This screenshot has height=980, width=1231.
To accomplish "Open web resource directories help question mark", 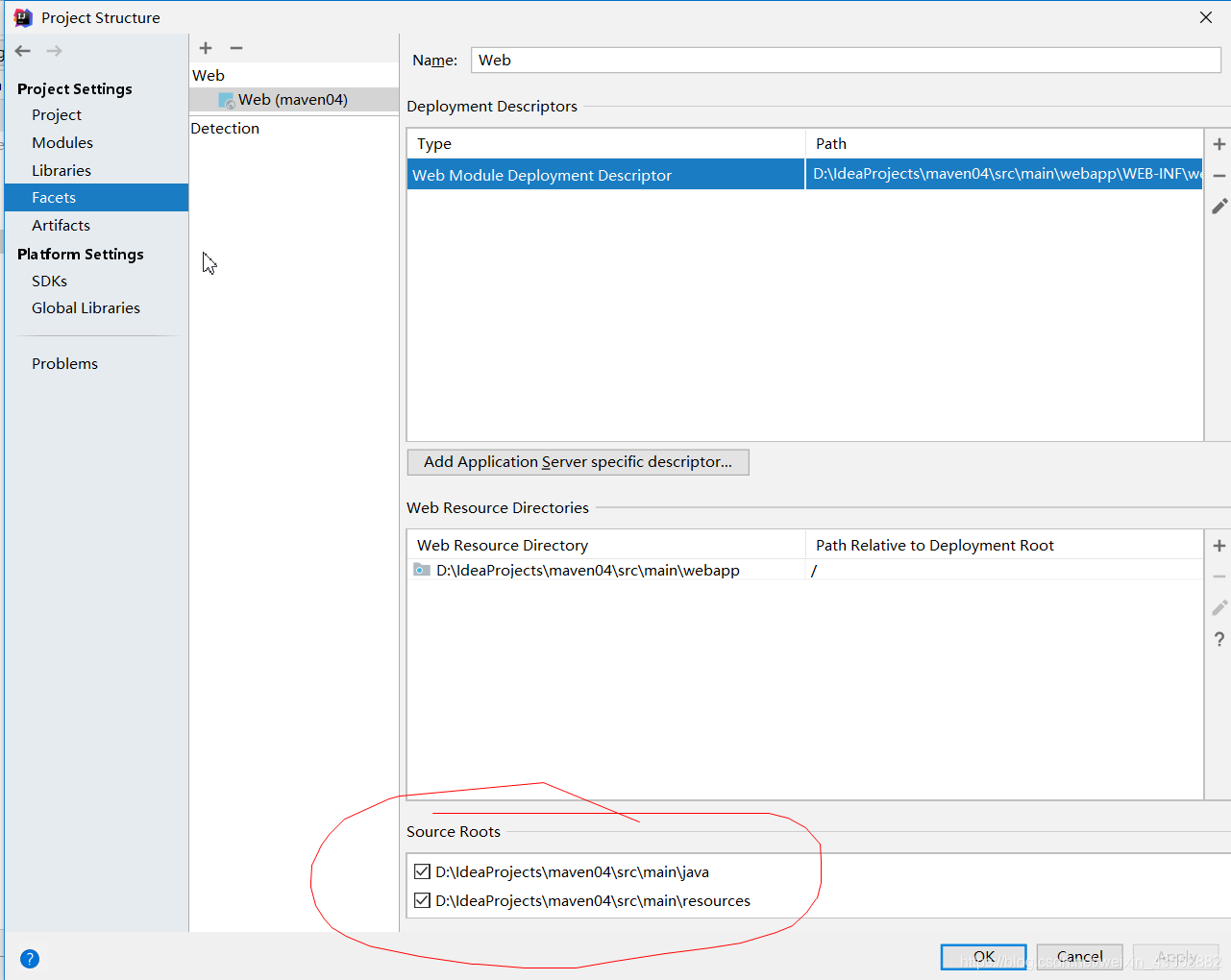I will pyautogui.click(x=1219, y=639).
